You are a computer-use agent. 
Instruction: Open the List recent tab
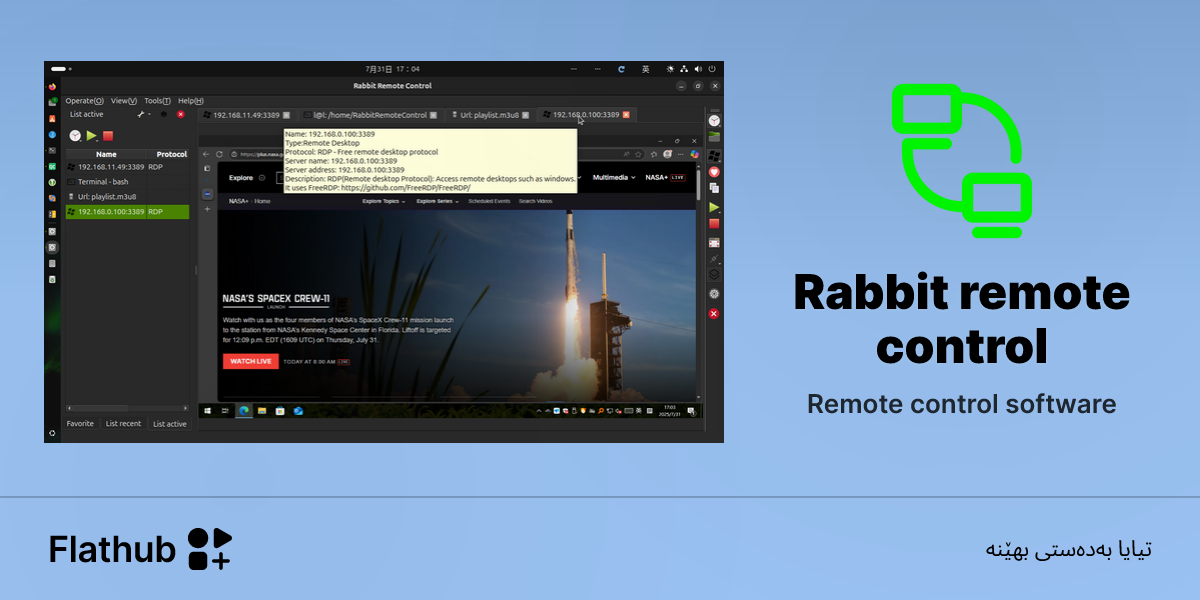point(123,424)
